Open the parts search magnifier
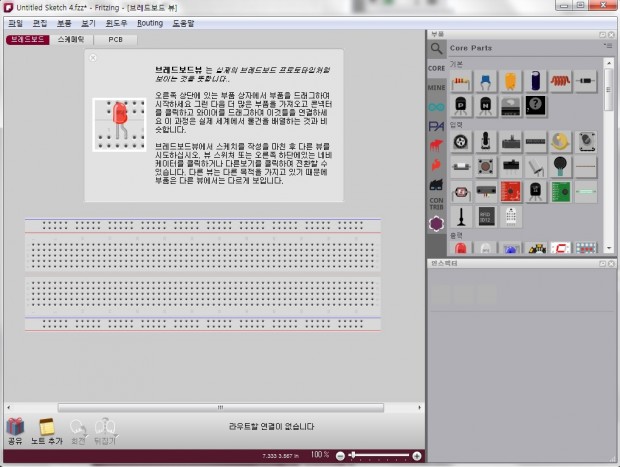 coord(437,47)
